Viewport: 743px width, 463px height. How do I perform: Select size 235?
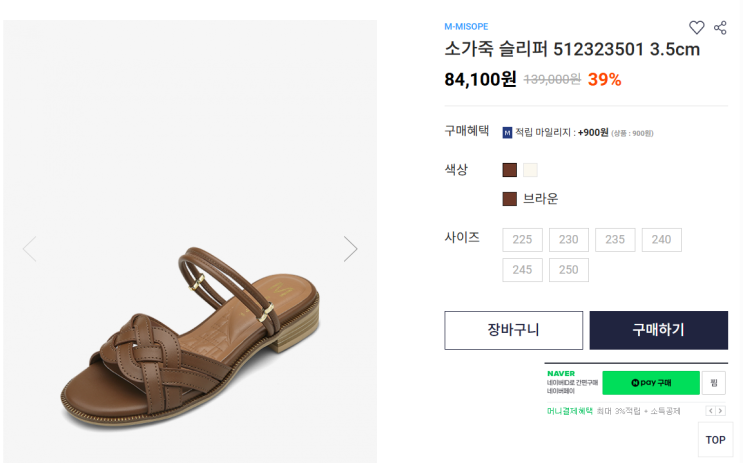[615, 240]
